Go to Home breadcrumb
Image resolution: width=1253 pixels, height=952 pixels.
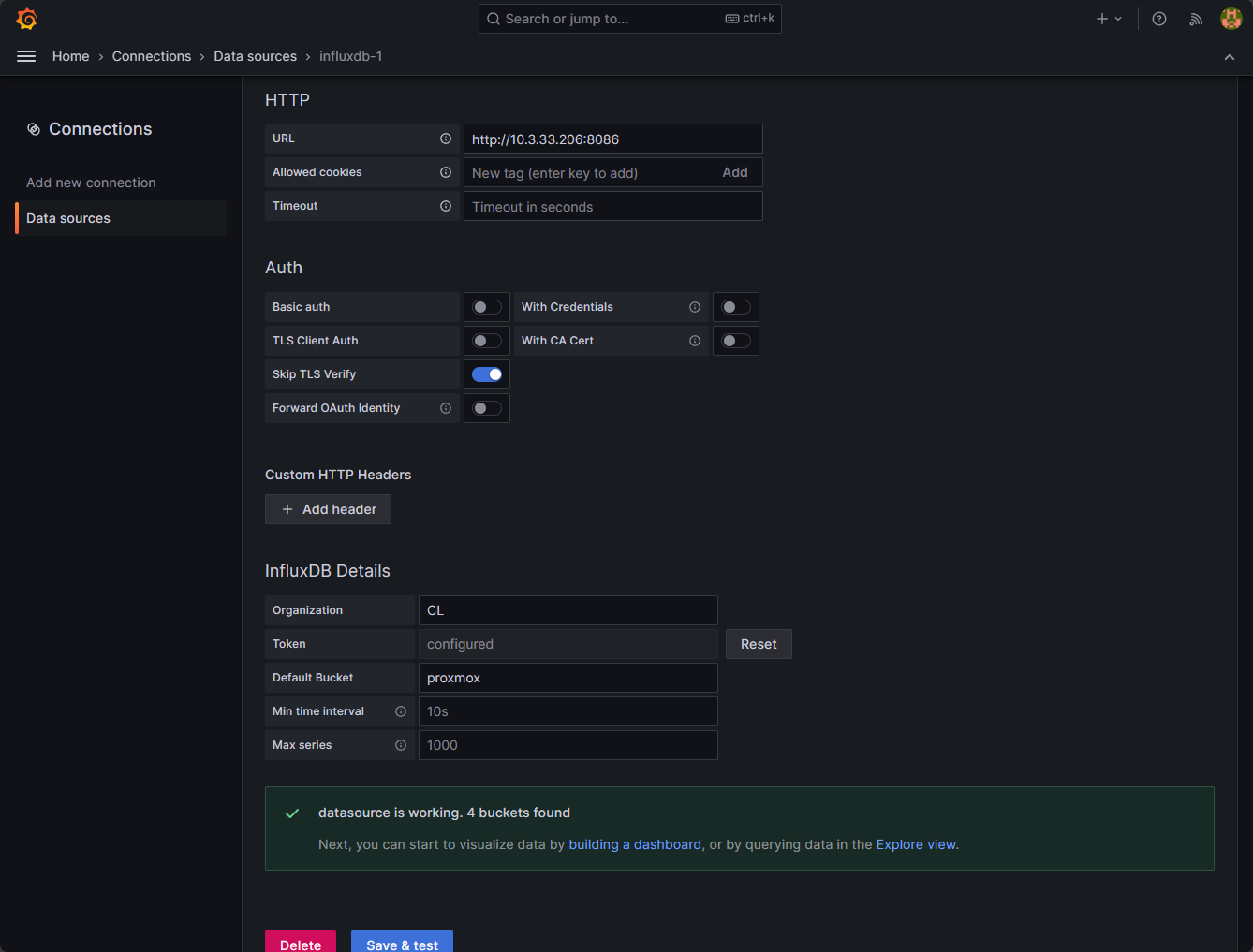point(71,56)
